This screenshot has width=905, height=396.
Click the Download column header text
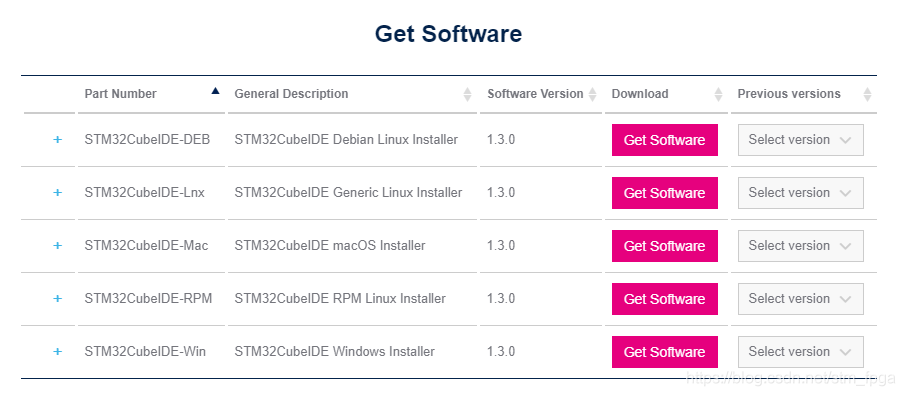click(x=640, y=94)
